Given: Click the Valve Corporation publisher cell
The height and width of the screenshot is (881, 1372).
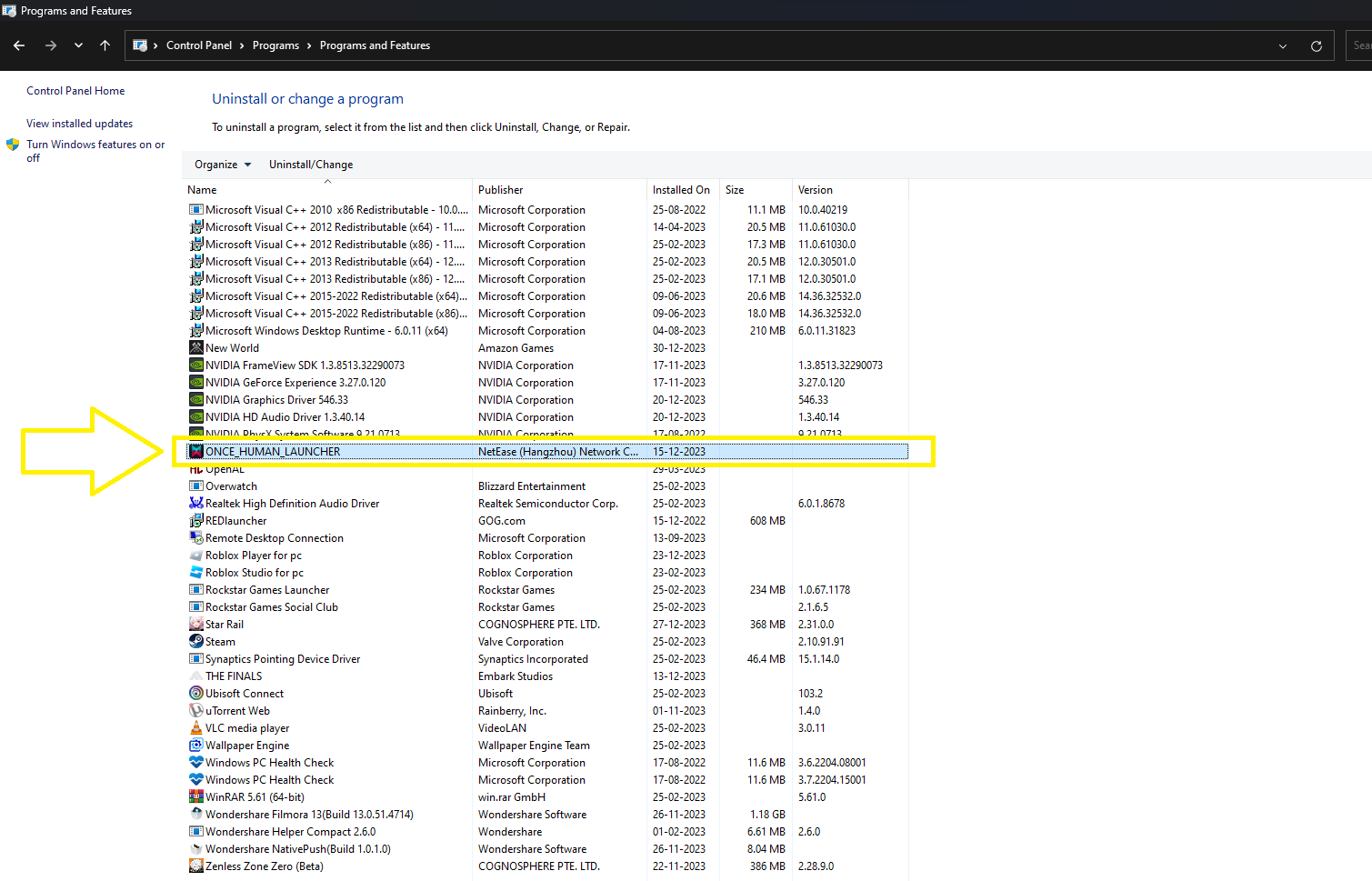Looking at the screenshot, I should (x=521, y=642).
